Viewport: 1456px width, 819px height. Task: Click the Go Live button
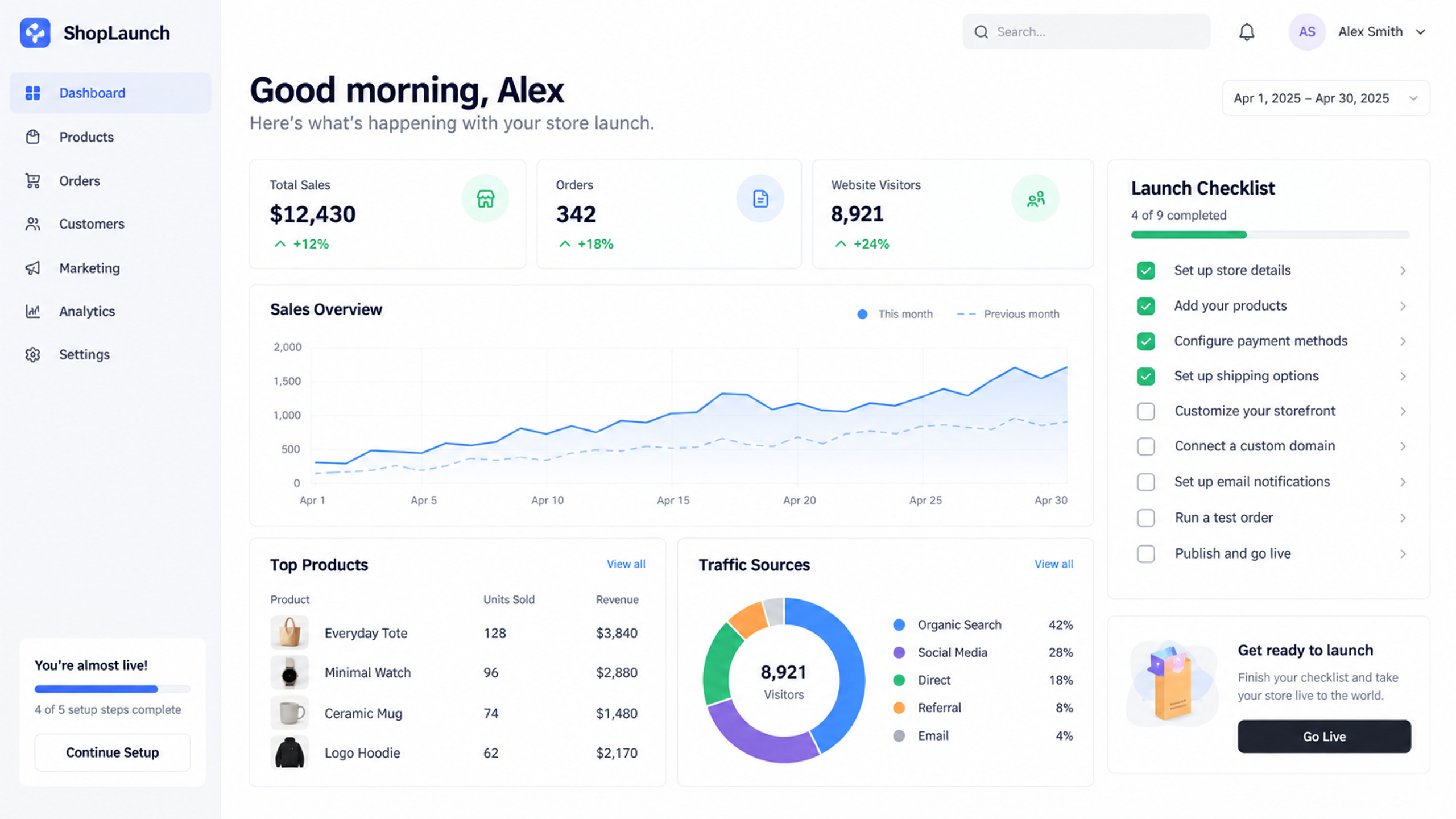[1324, 737]
